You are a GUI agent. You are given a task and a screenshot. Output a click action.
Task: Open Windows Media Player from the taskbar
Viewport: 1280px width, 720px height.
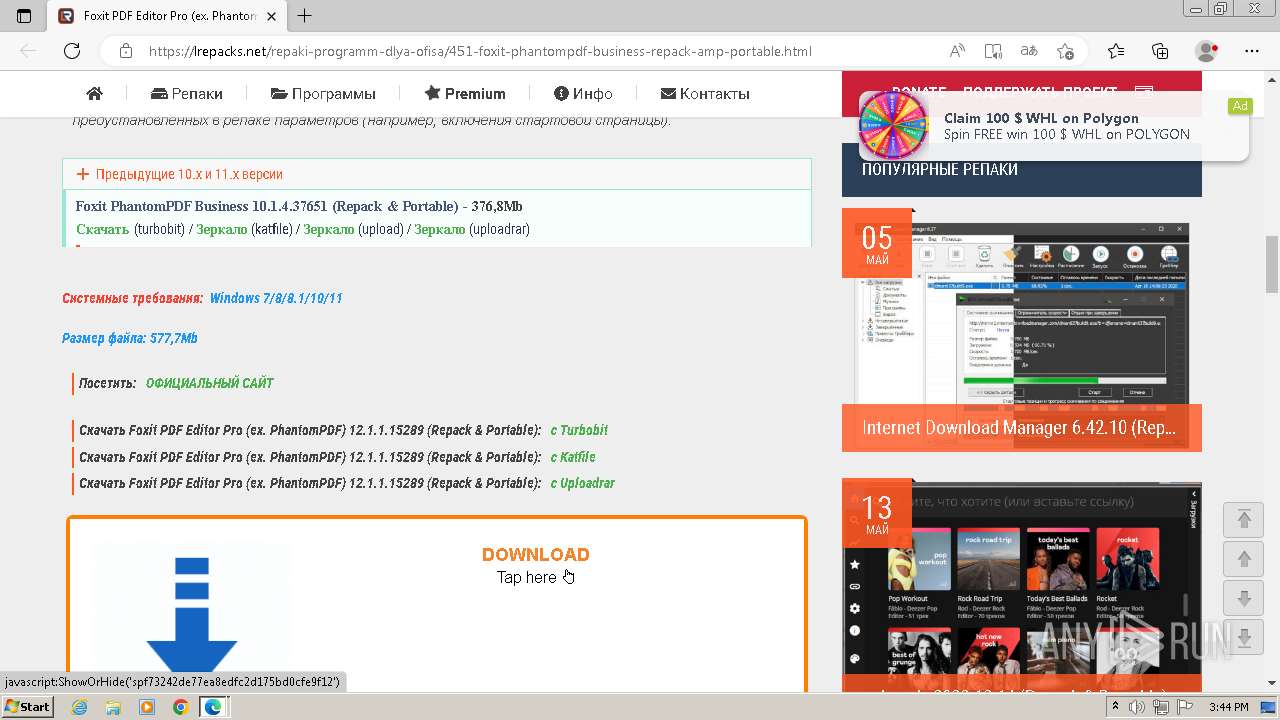click(x=147, y=707)
